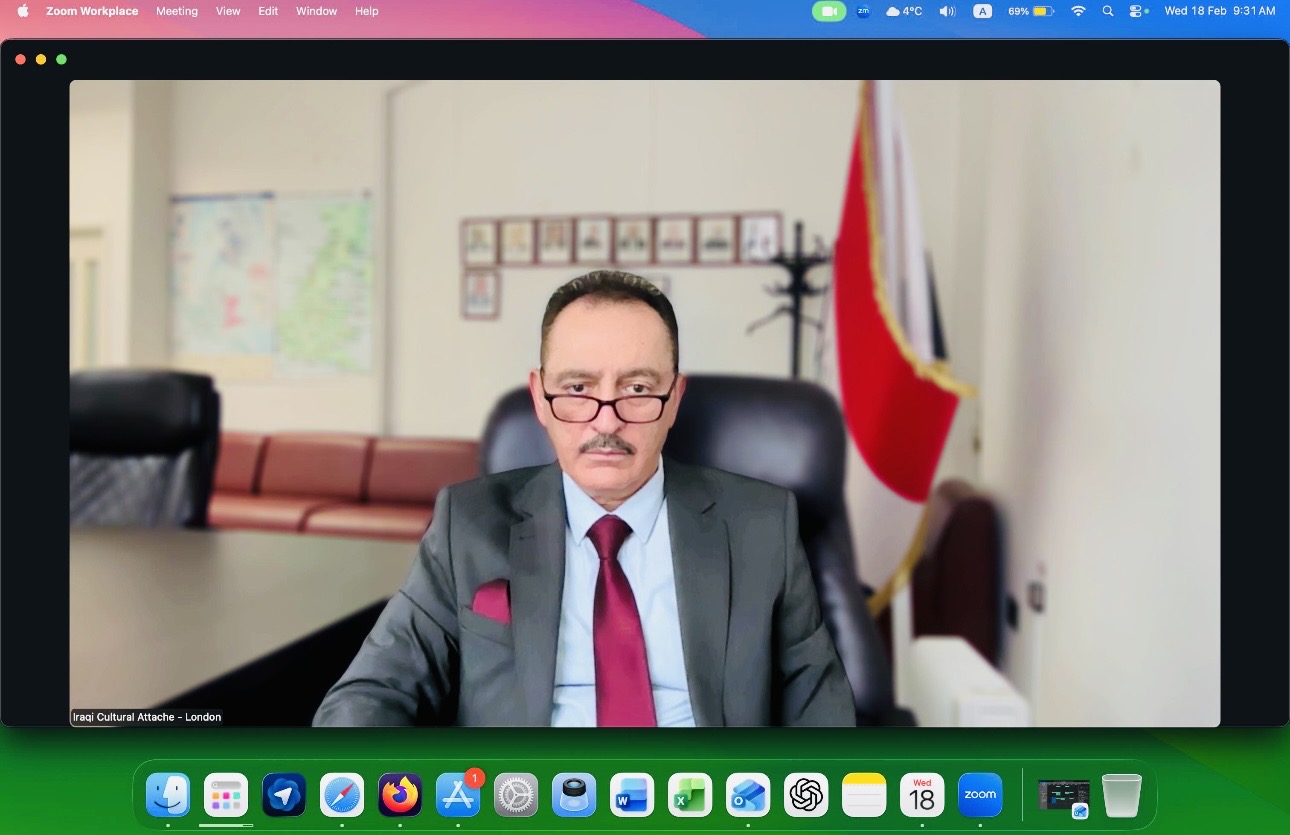This screenshot has height=835, width=1290.
Task: Open the battery 69% status menu
Action: pyautogui.click(x=1030, y=11)
